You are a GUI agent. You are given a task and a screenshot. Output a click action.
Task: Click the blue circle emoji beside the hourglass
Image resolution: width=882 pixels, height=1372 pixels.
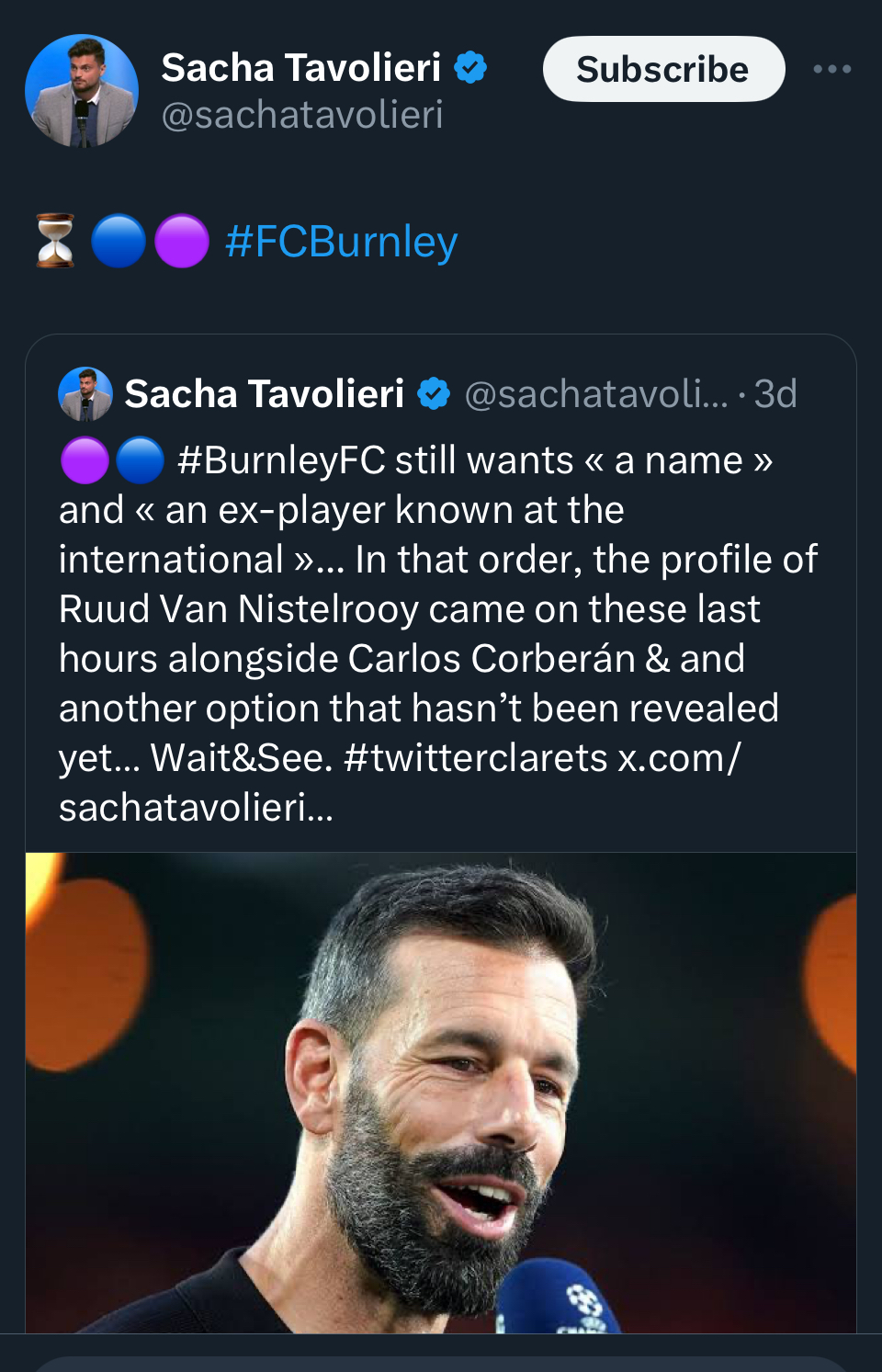click(x=119, y=241)
